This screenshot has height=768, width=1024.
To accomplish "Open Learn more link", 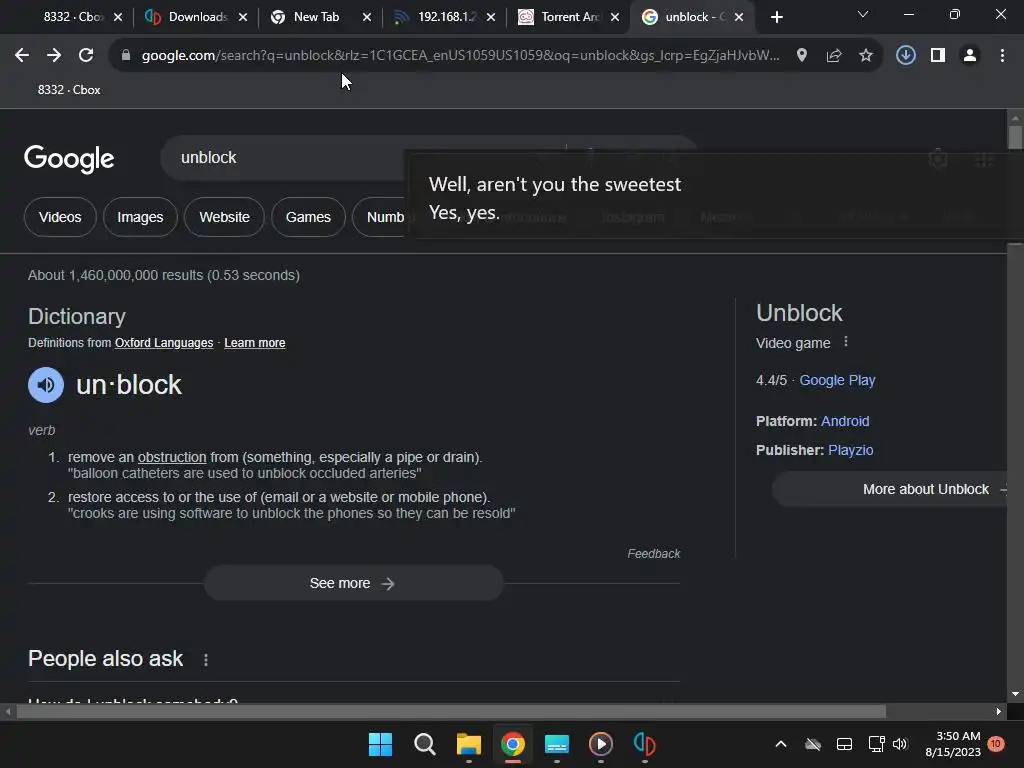I will click(x=255, y=343).
